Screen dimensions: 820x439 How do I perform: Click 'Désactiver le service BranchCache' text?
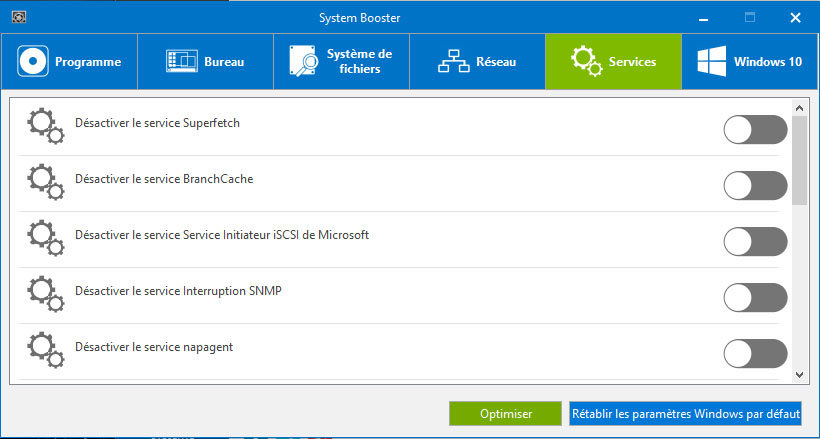pyautogui.click(x=164, y=179)
